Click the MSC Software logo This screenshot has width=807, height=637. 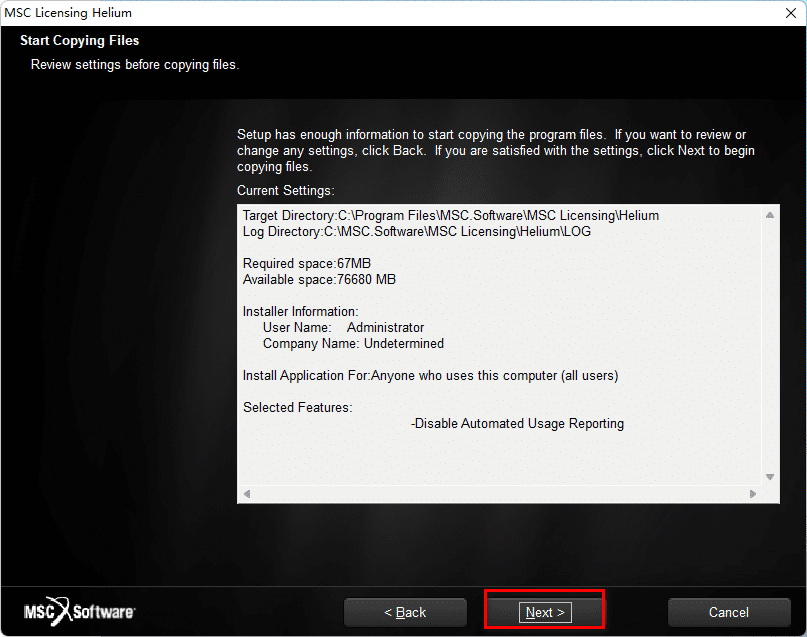[80, 612]
